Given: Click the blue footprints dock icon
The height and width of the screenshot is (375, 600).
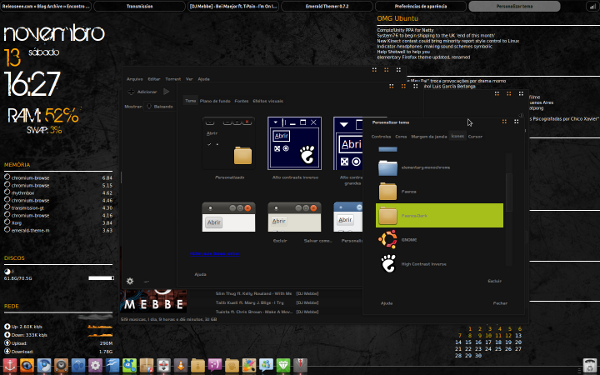Looking at the screenshot, I should tap(78, 365).
